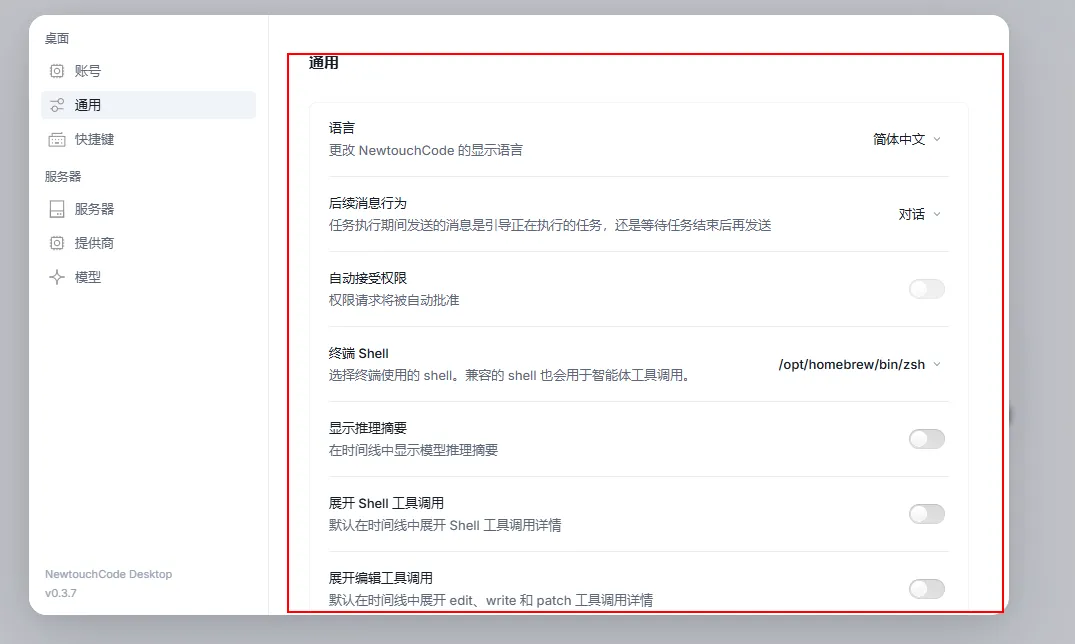Screen dimensions: 1075x644
Task: Enable the 显示推理摘要 switch
Action: pyautogui.click(x=926, y=439)
